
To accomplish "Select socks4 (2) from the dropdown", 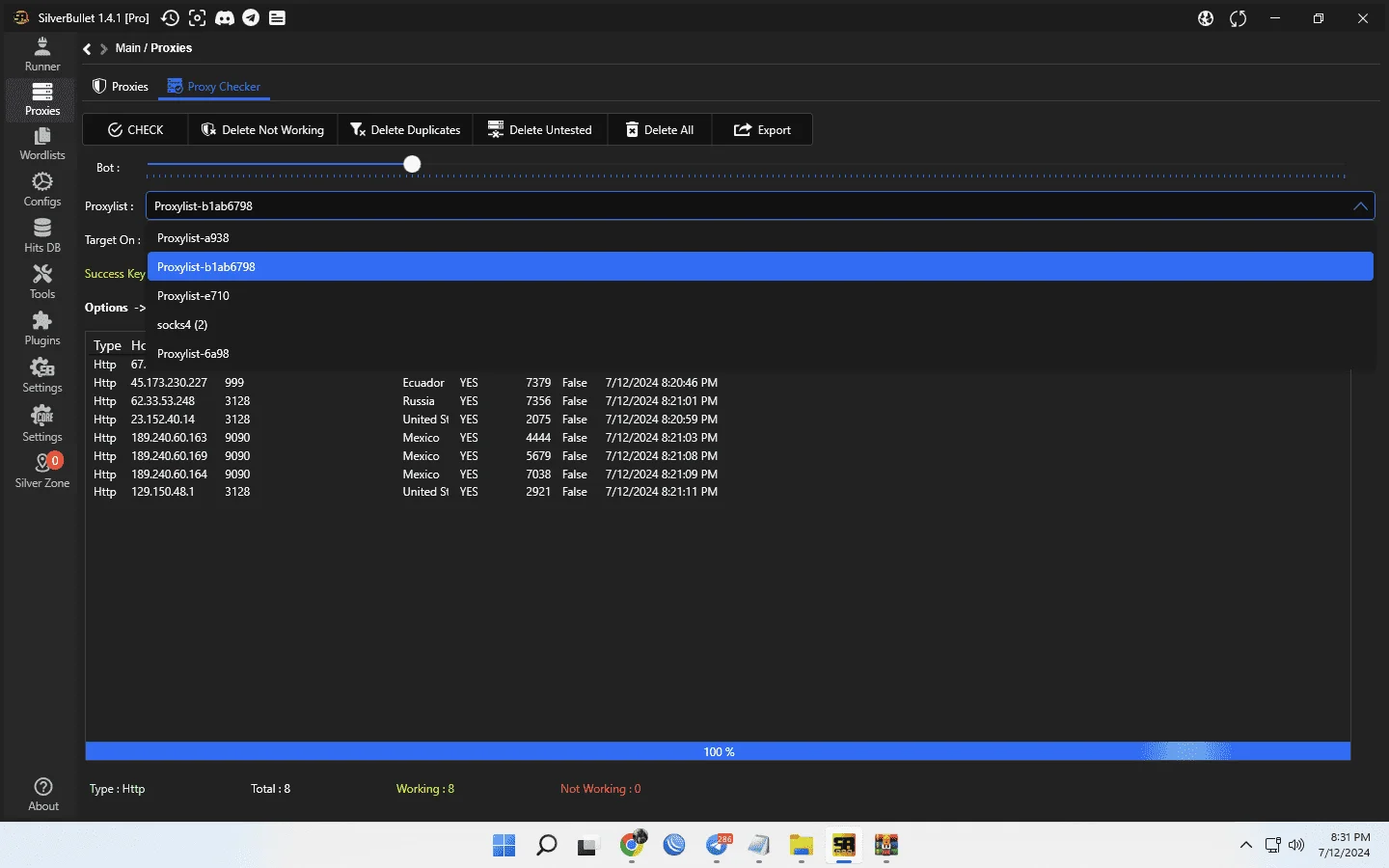I will [x=760, y=325].
